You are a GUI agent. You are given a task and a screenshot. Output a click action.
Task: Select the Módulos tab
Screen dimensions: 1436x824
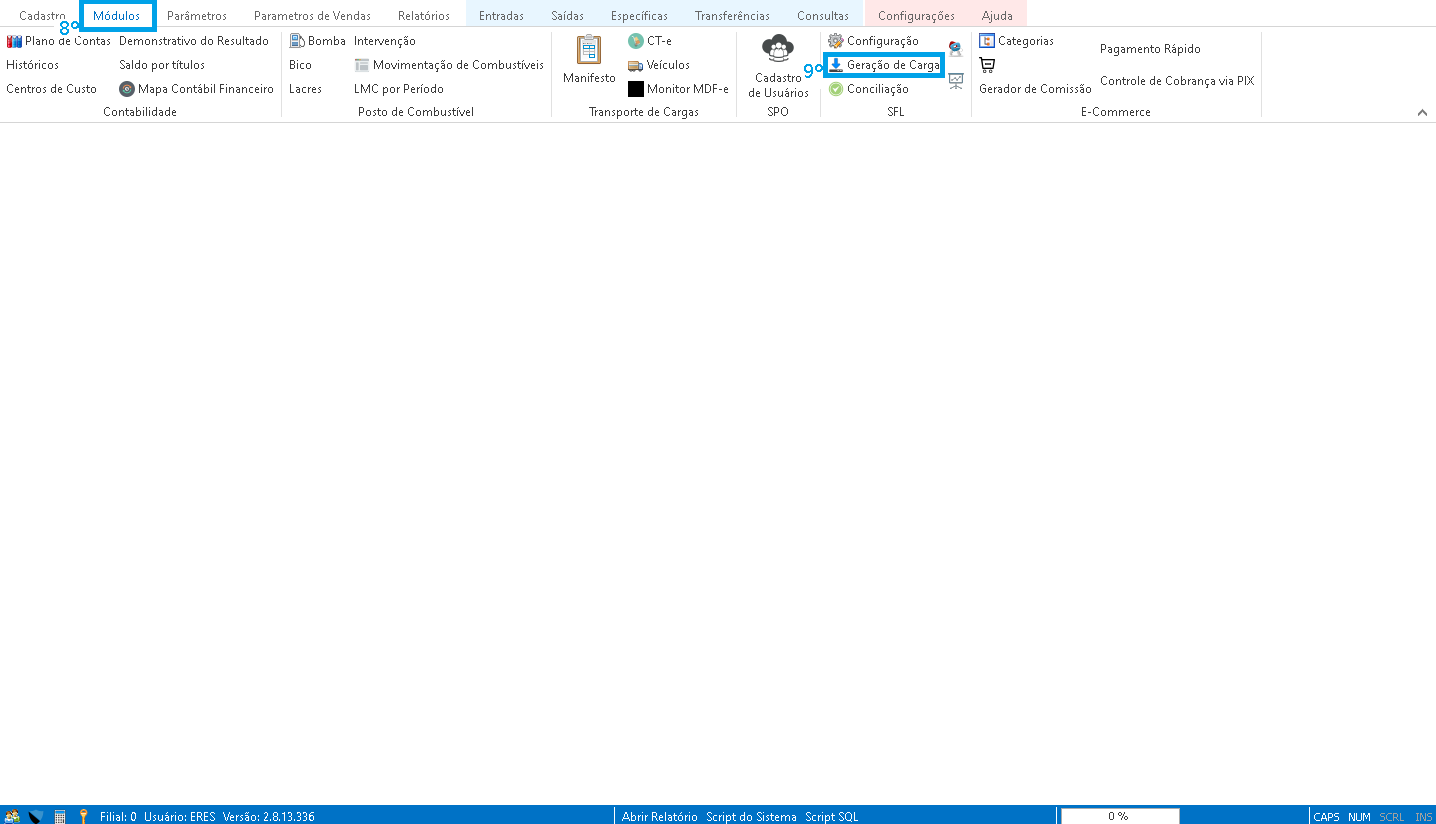coord(117,16)
